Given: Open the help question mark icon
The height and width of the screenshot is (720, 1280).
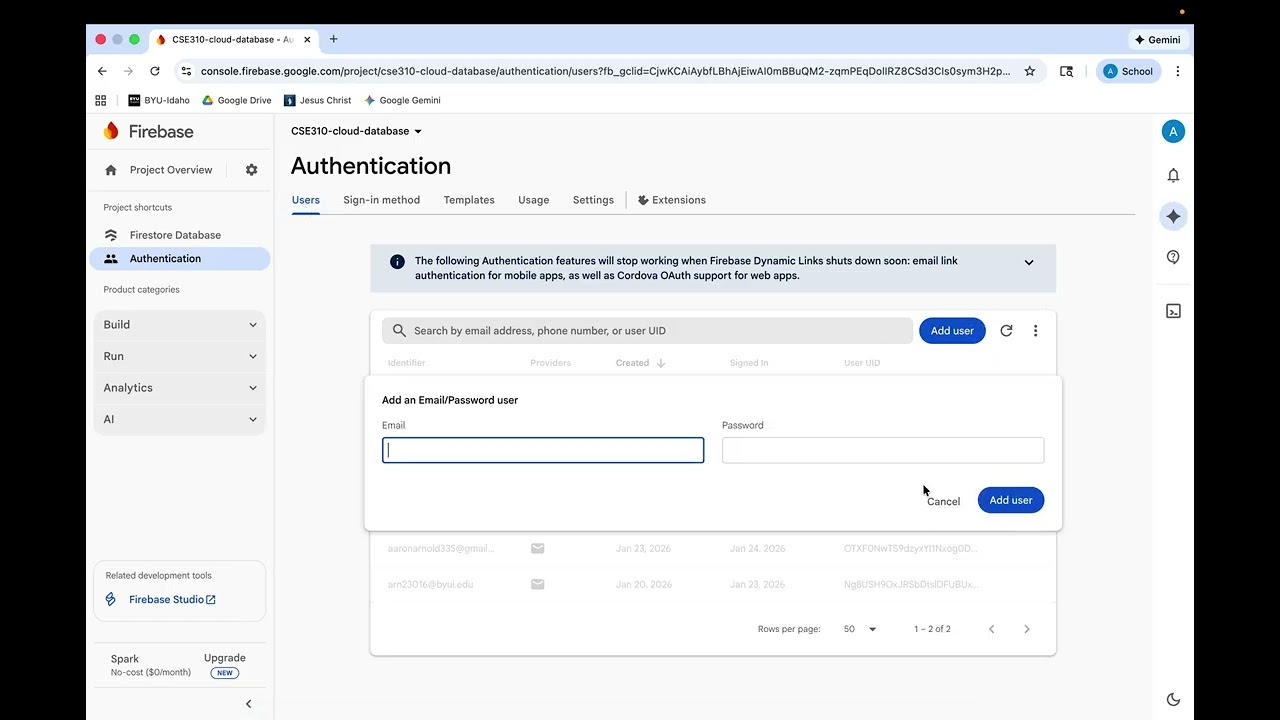Looking at the screenshot, I should pyautogui.click(x=1173, y=257).
